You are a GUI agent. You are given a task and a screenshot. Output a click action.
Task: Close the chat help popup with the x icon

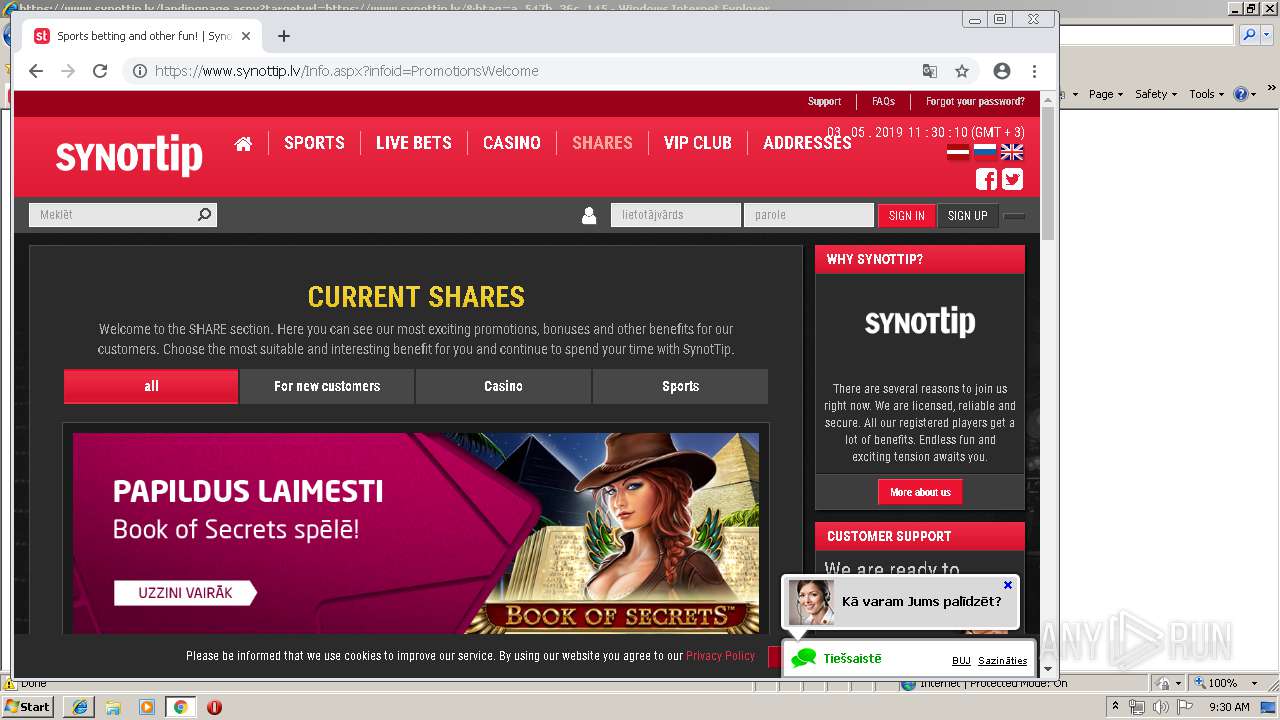(1008, 585)
